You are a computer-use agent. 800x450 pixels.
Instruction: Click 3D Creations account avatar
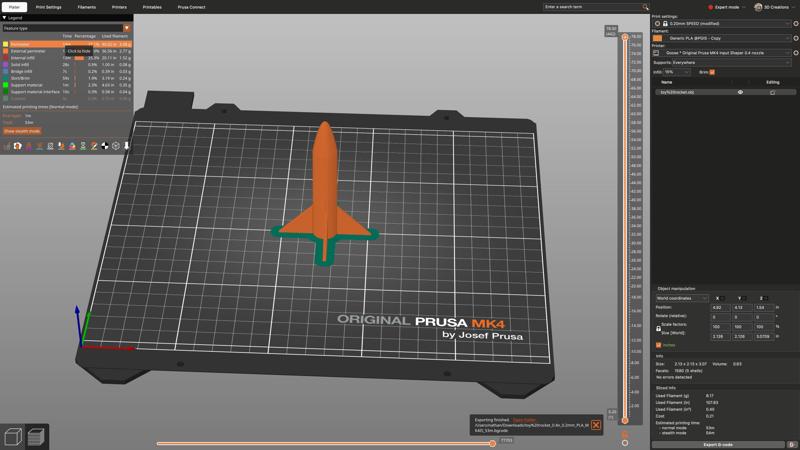pos(758,7)
